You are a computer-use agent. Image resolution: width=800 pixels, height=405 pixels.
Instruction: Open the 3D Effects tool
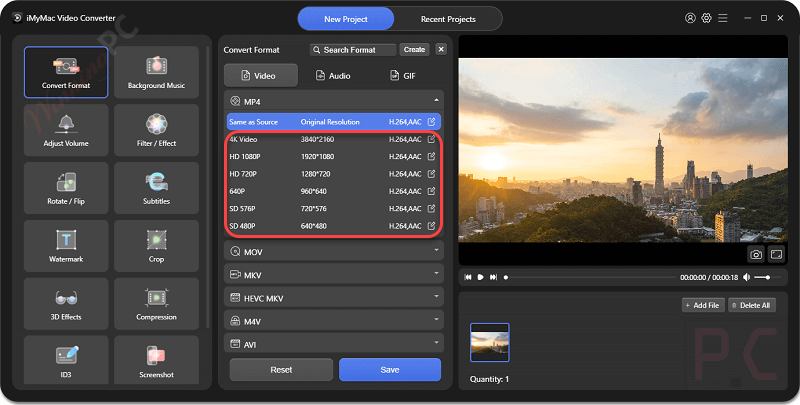pyautogui.click(x=66, y=303)
